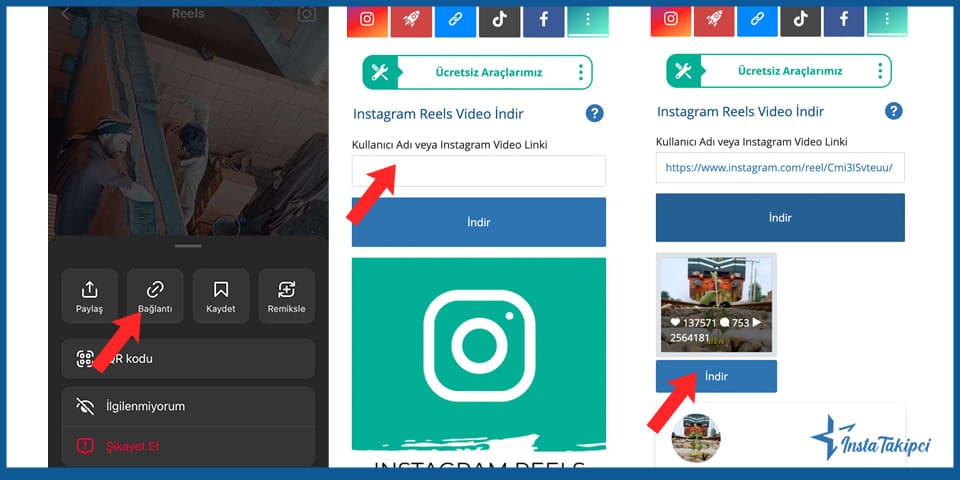Click tools wrench icon in middle screen

(380, 73)
